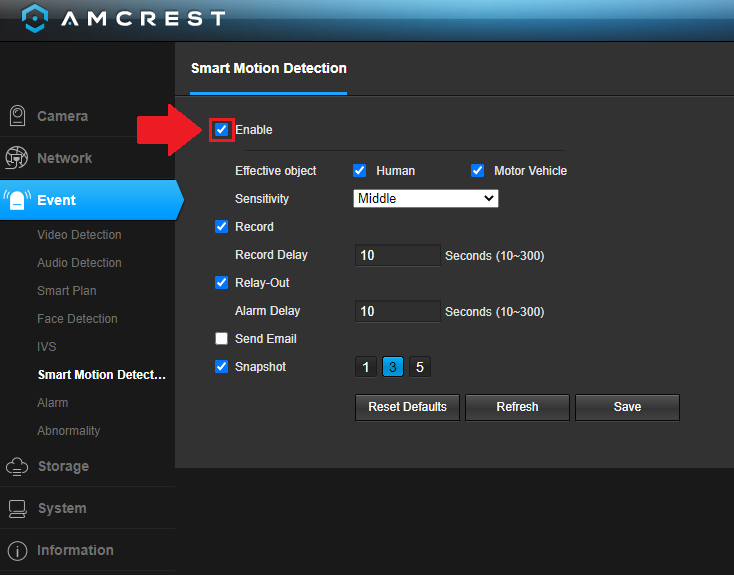Enable the Send Email checkbox

pyautogui.click(x=221, y=339)
